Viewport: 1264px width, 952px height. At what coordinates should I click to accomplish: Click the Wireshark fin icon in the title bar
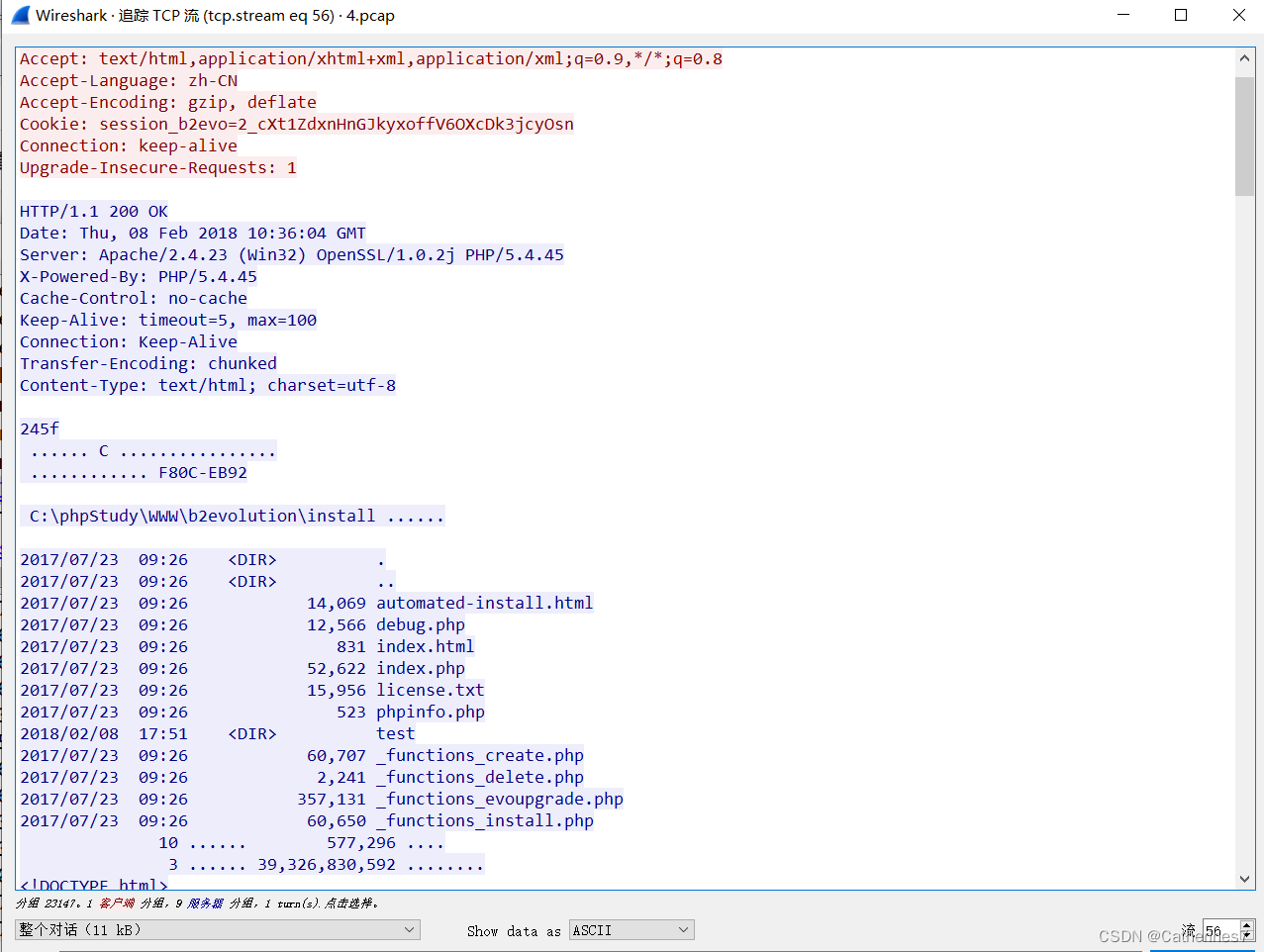coord(20,15)
